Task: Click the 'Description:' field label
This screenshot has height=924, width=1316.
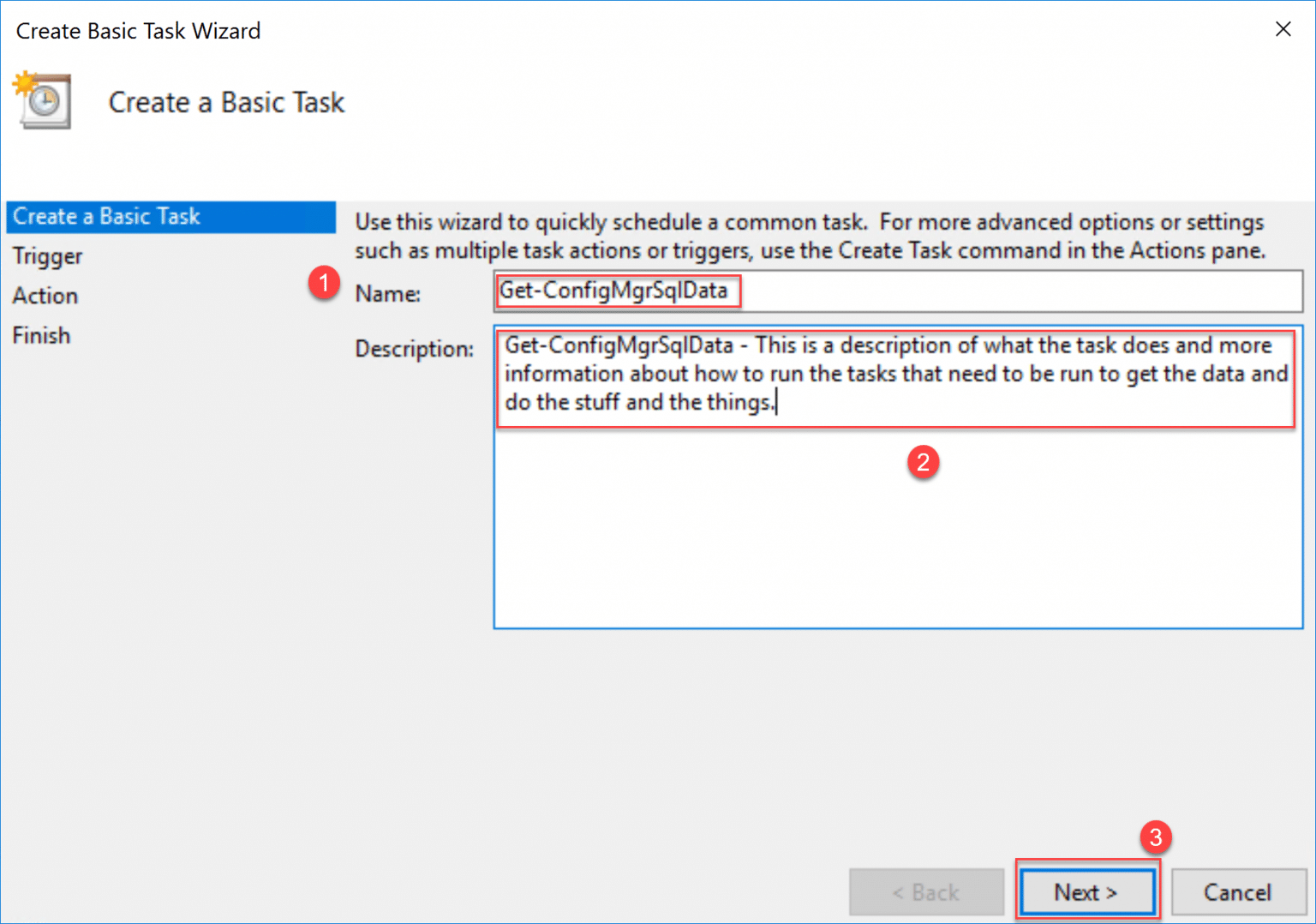Action: (414, 349)
